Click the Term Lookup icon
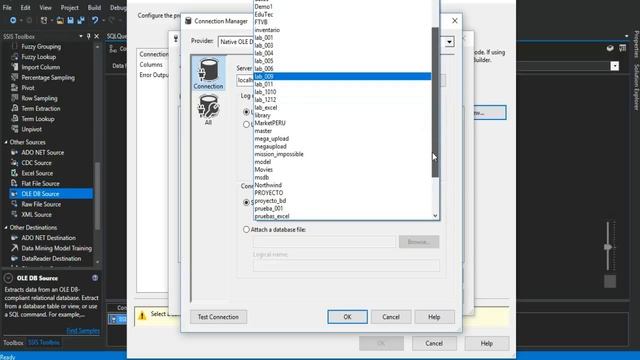The height and width of the screenshot is (360, 640). tap(15, 119)
